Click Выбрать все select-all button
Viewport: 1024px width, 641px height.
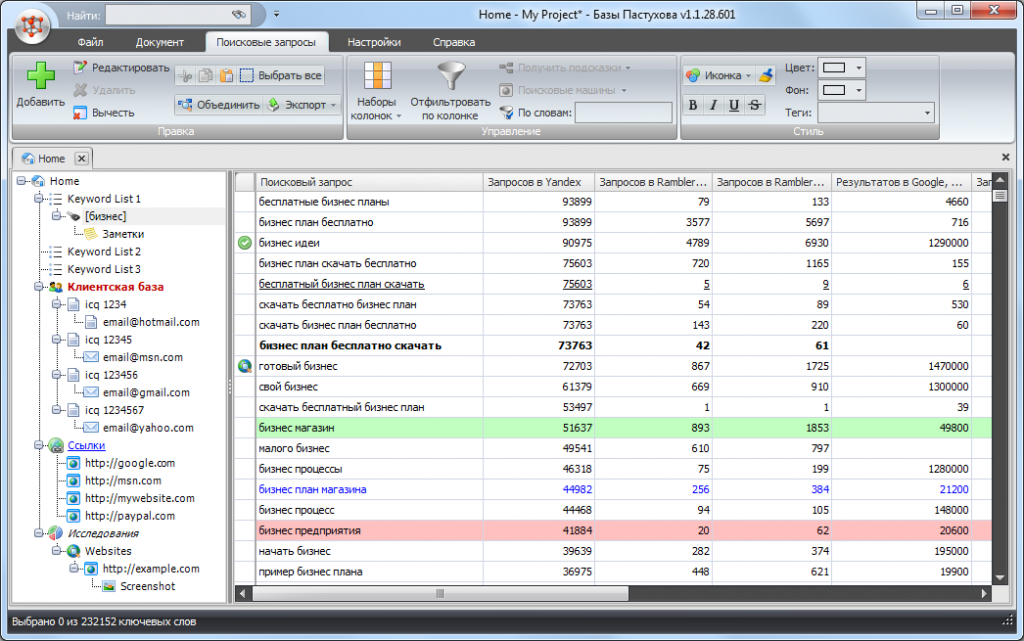(281, 76)
